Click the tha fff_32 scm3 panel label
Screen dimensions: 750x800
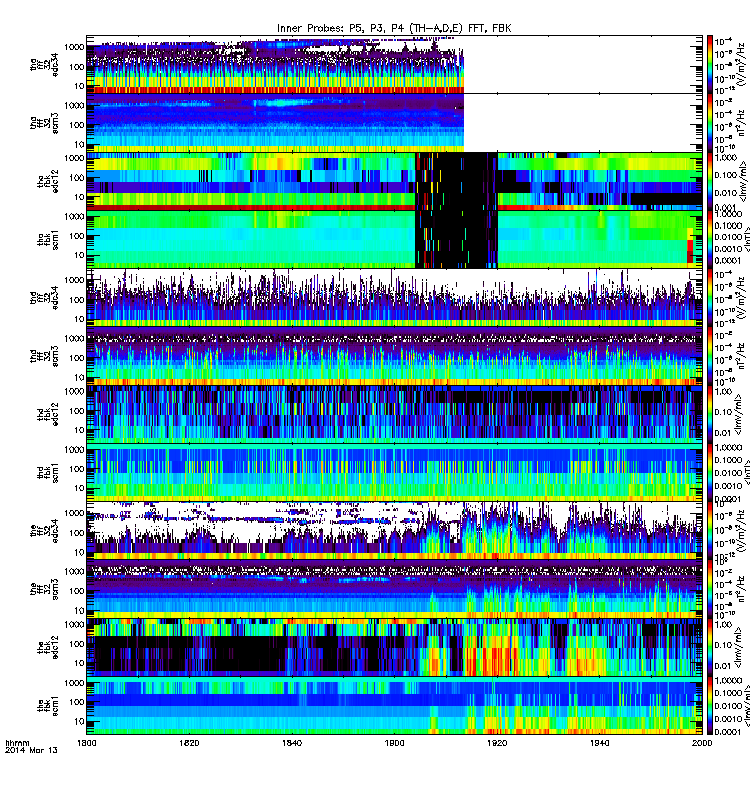pos(44,123)
